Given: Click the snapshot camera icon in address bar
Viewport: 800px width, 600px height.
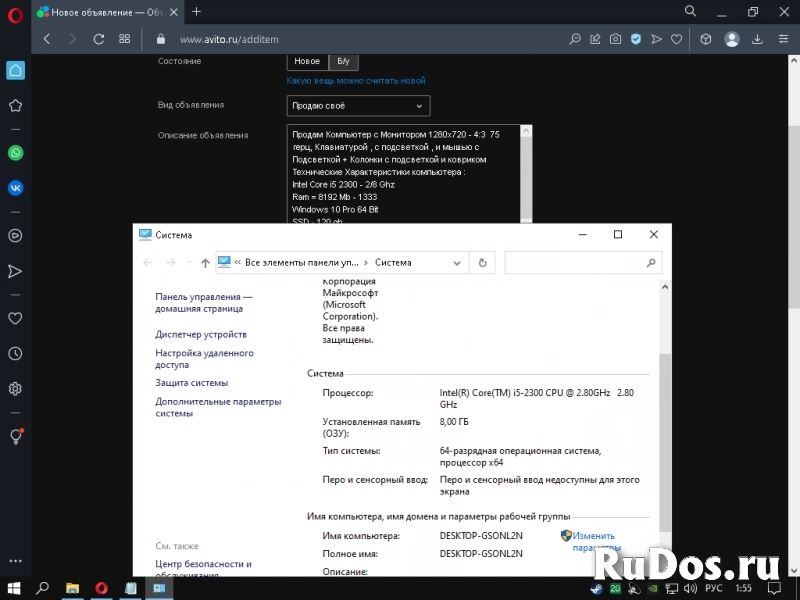Looking at the screenshot, I should click(615, 39).
